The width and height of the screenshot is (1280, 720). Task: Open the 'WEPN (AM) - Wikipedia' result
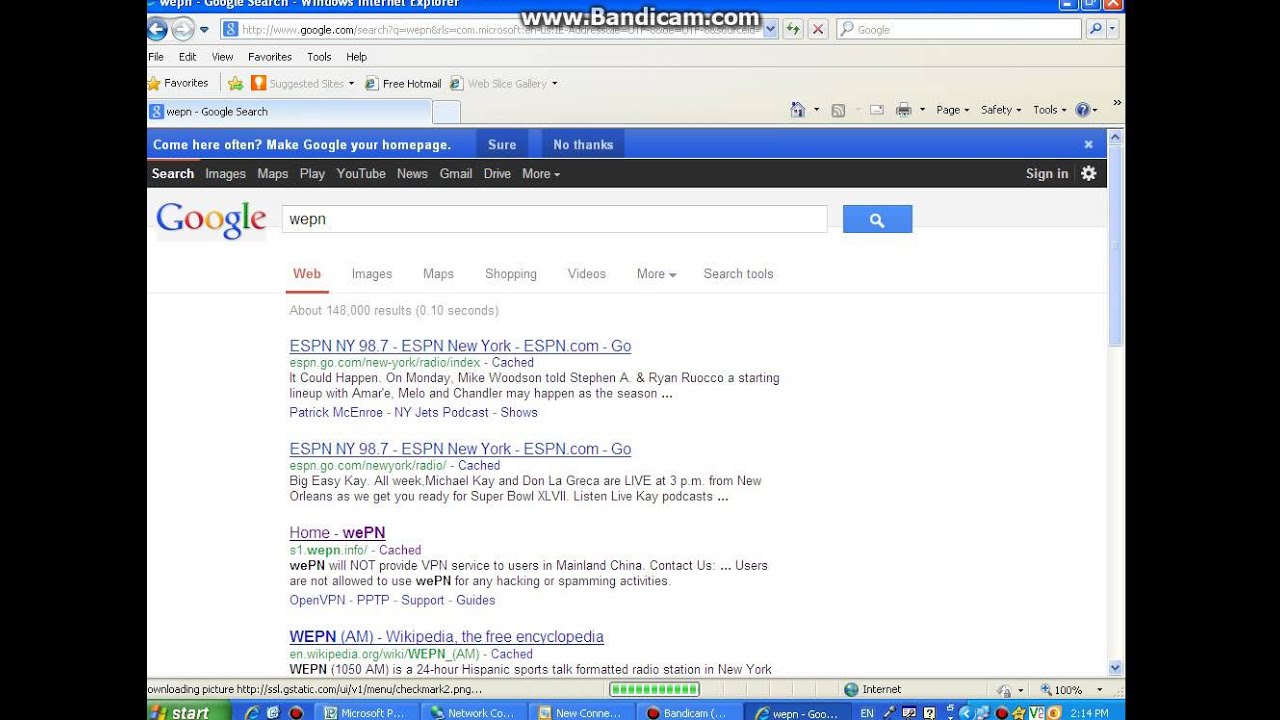click(447, 637)
